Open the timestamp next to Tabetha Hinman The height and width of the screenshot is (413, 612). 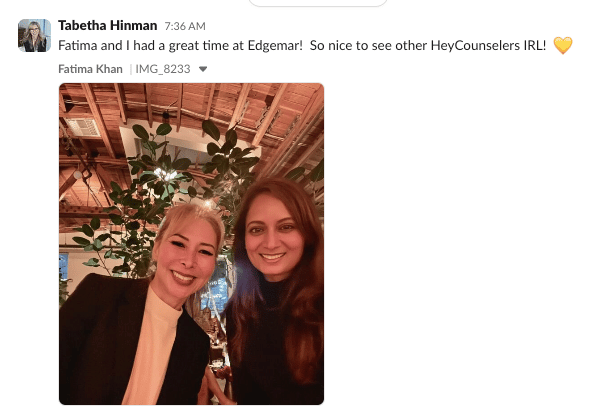coord(185,26)
